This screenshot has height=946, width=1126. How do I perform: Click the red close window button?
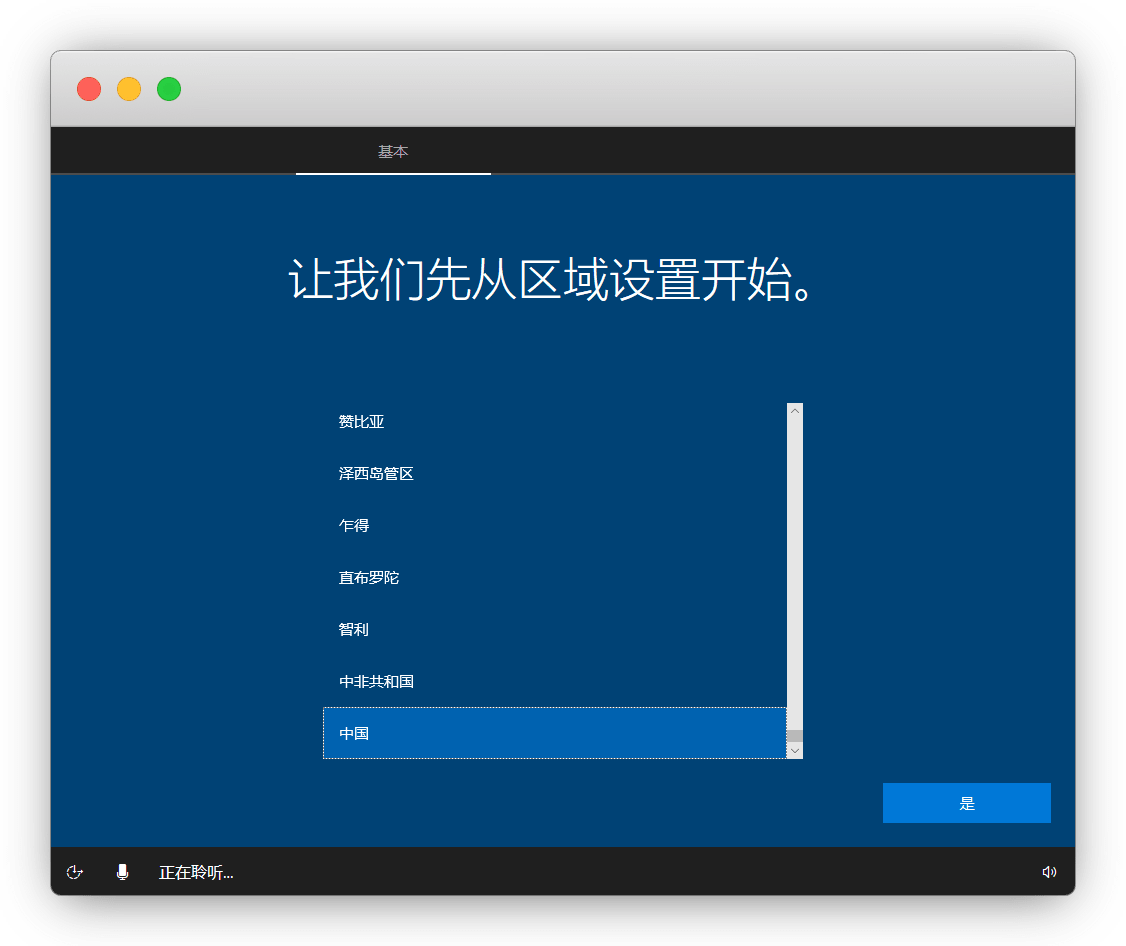pyautogui.click(x=89, y=89)
